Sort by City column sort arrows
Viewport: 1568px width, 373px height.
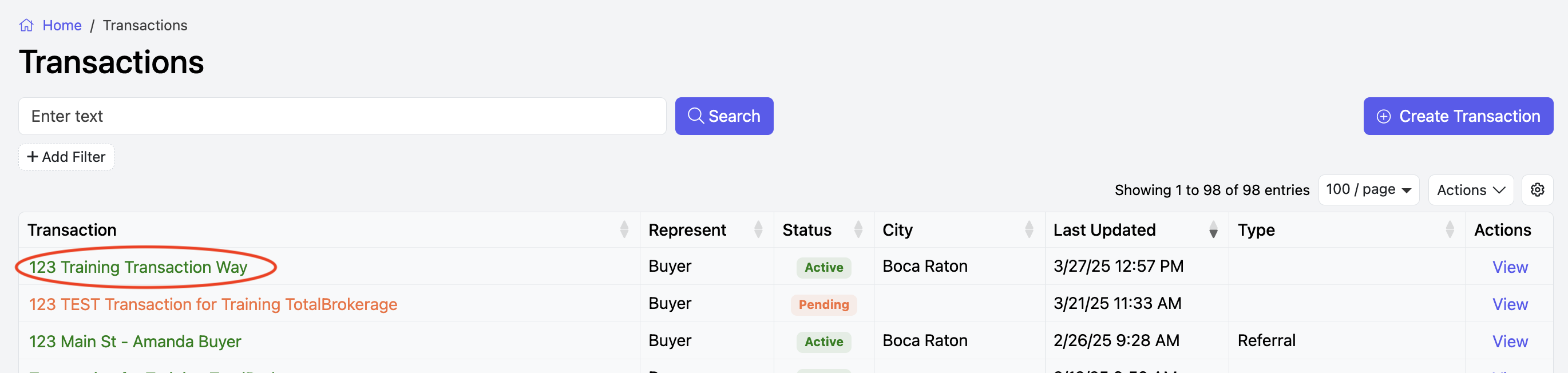click(1029, 229)
